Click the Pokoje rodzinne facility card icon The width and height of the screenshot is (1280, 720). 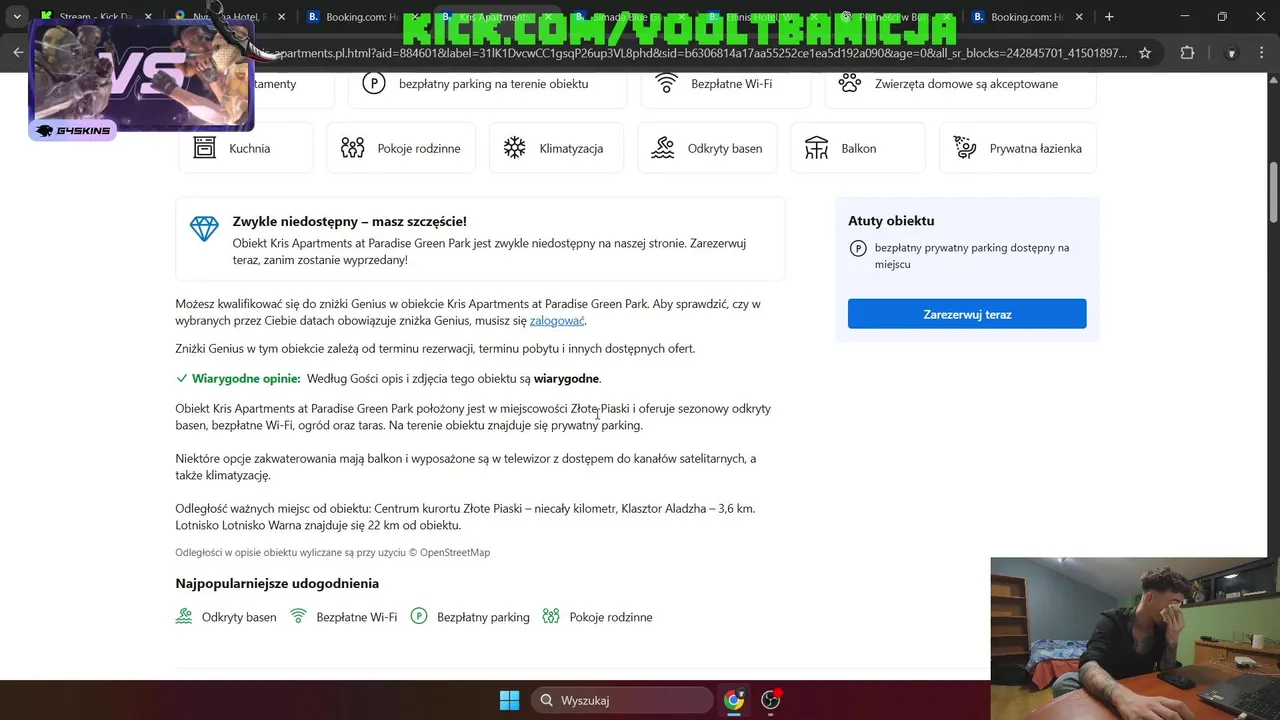pyautogui.click(x=352, y=148)
